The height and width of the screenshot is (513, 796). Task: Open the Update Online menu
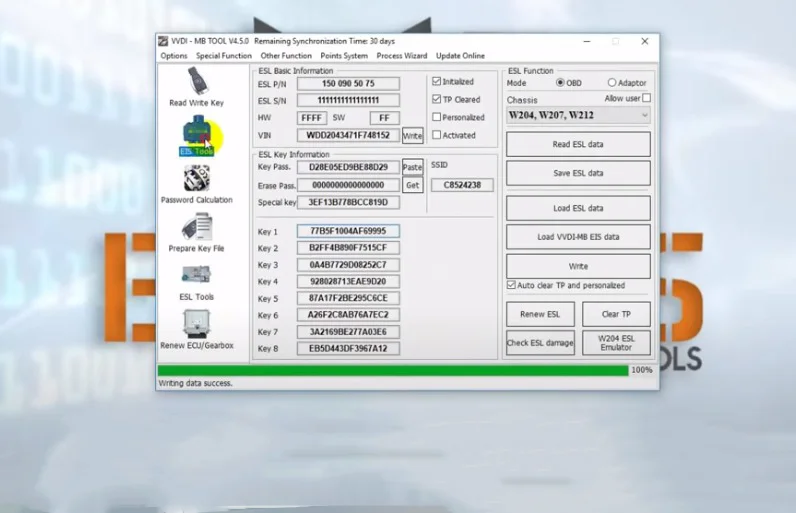tap(460, 56)
